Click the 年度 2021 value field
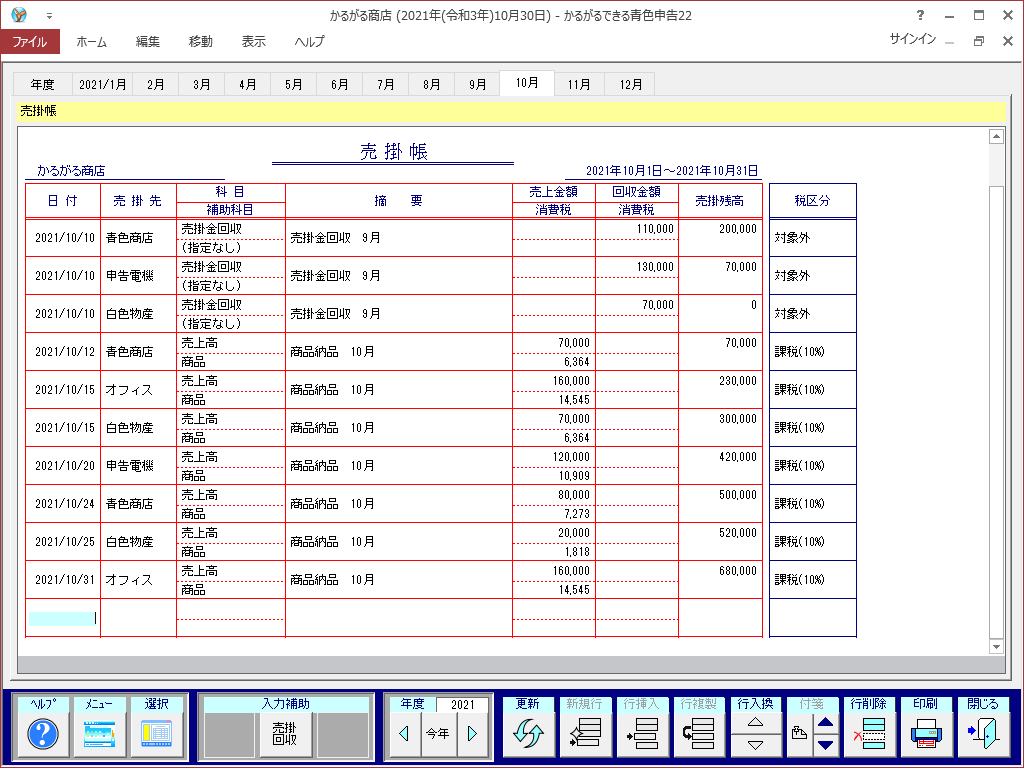The image size is (1024, 768). click(462, 704)
